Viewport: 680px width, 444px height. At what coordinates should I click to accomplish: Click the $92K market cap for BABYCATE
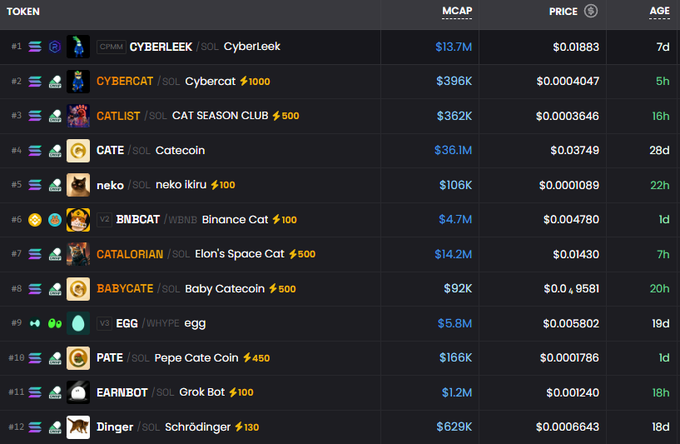[458, 289]
